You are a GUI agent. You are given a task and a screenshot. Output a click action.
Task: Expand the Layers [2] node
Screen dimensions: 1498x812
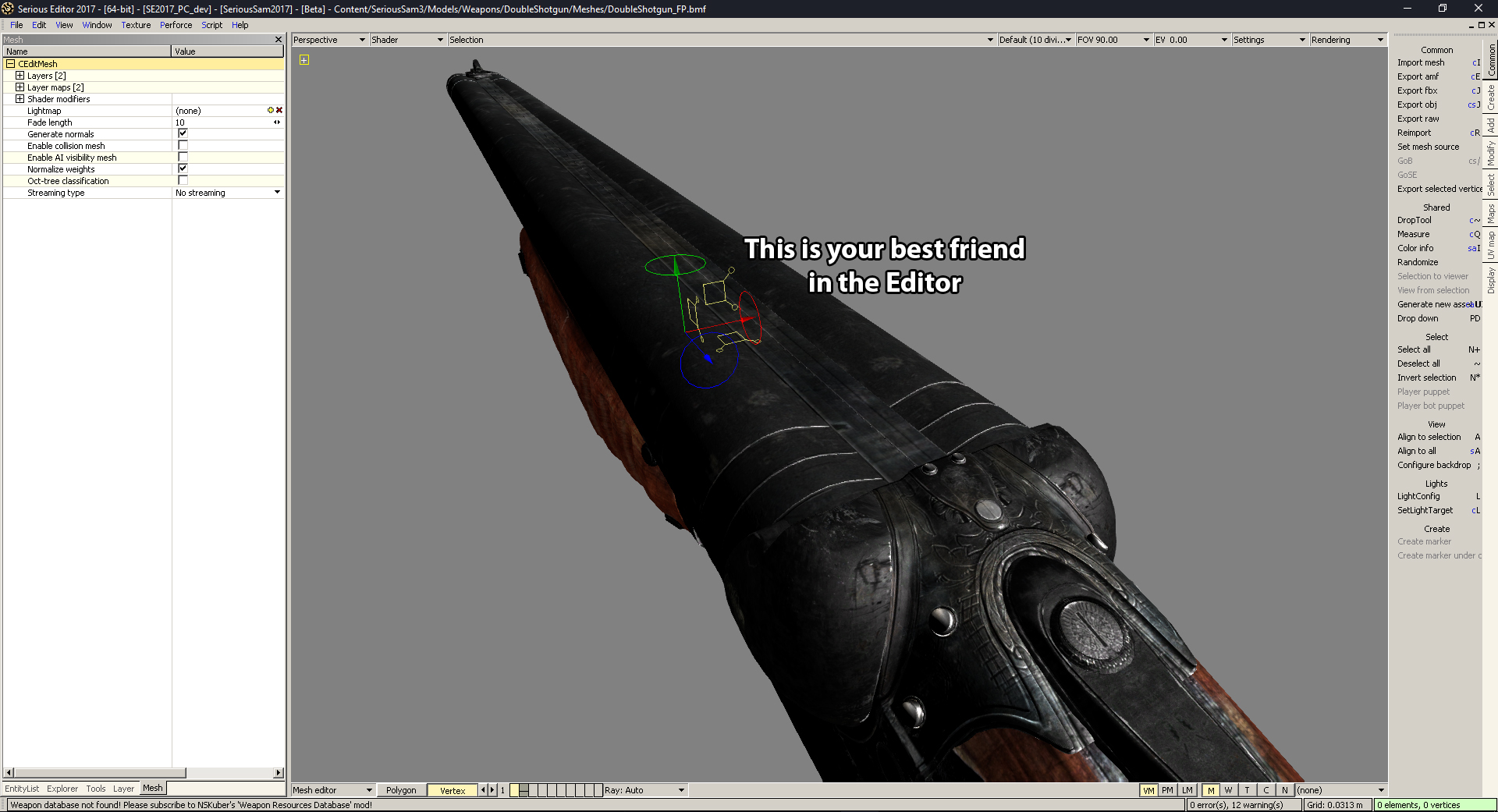click(x=20, y=76)
